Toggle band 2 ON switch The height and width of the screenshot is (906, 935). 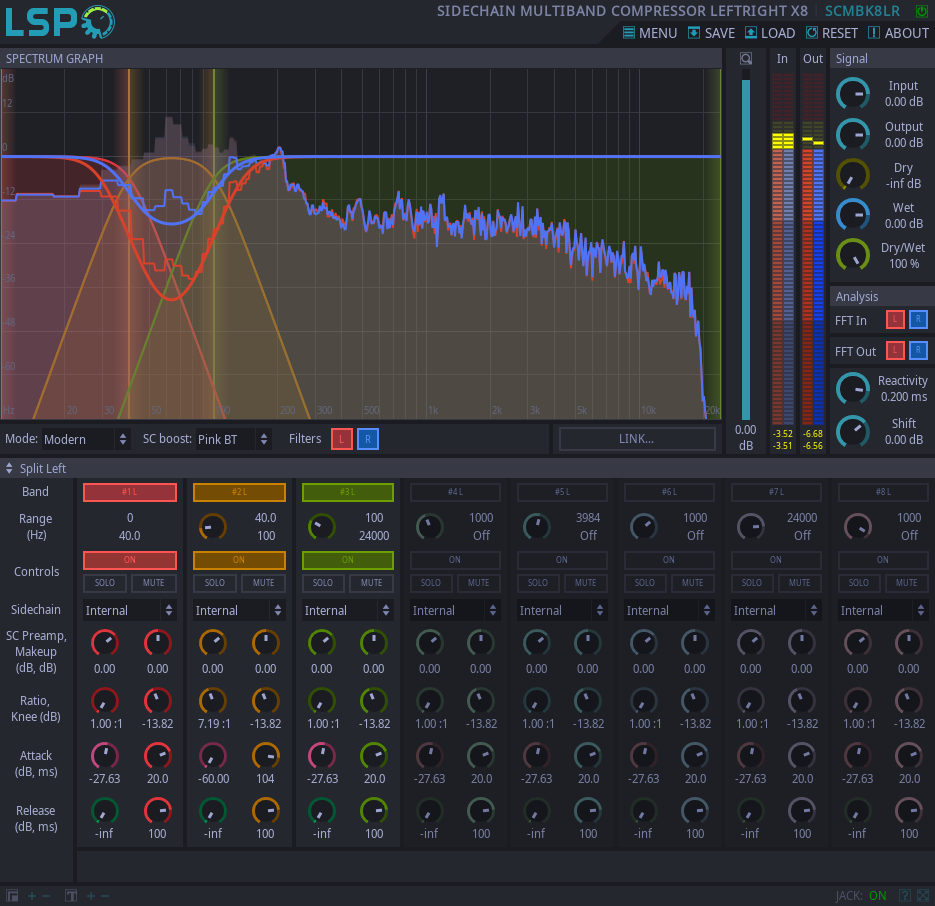click(x=239, y=560)
